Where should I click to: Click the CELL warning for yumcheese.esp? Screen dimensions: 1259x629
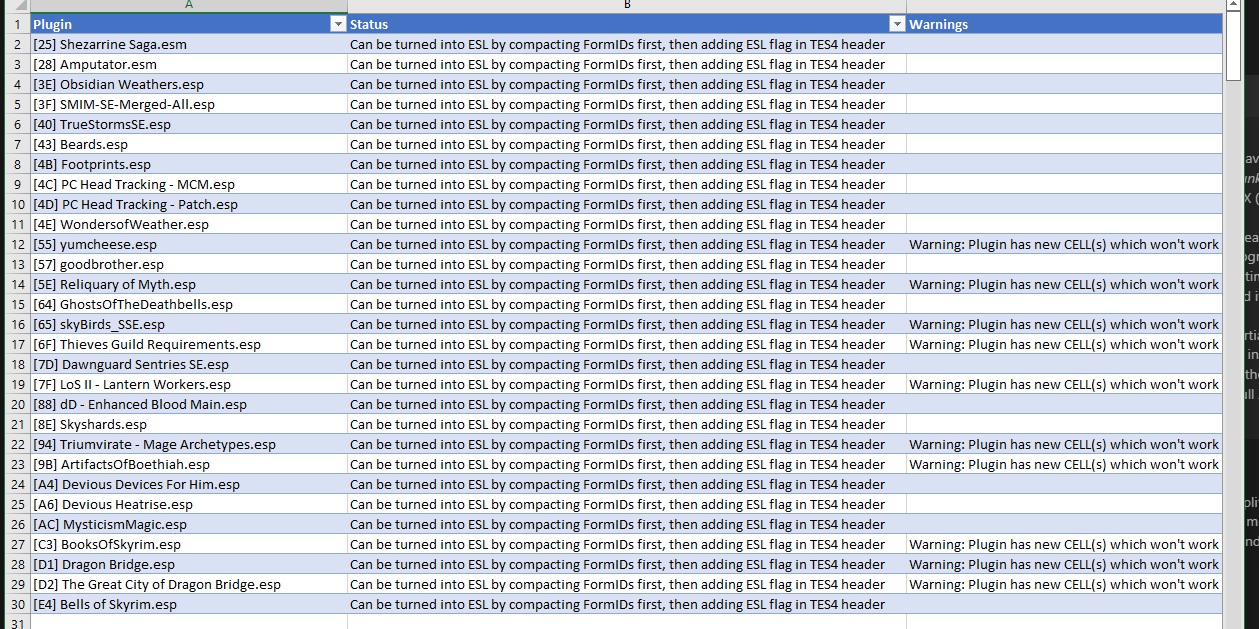tap(1064, 244)
